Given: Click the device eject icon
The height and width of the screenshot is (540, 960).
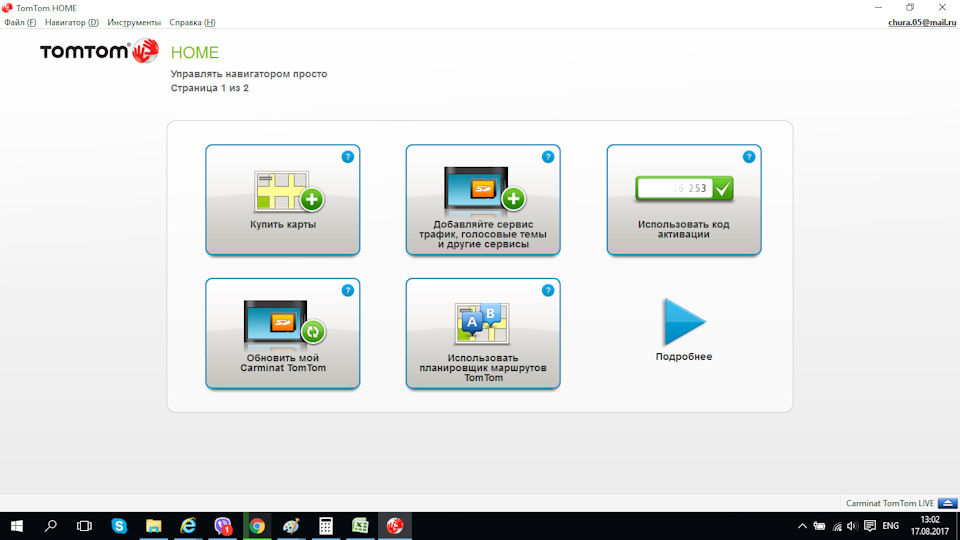Looking at the screenshot, I should point(947,503).
